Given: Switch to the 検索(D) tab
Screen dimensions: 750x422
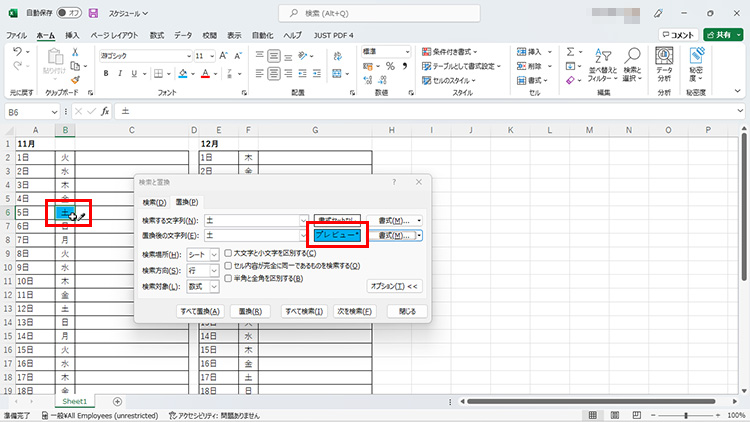Looking at the screenshot, I should (x=155, y=202).
